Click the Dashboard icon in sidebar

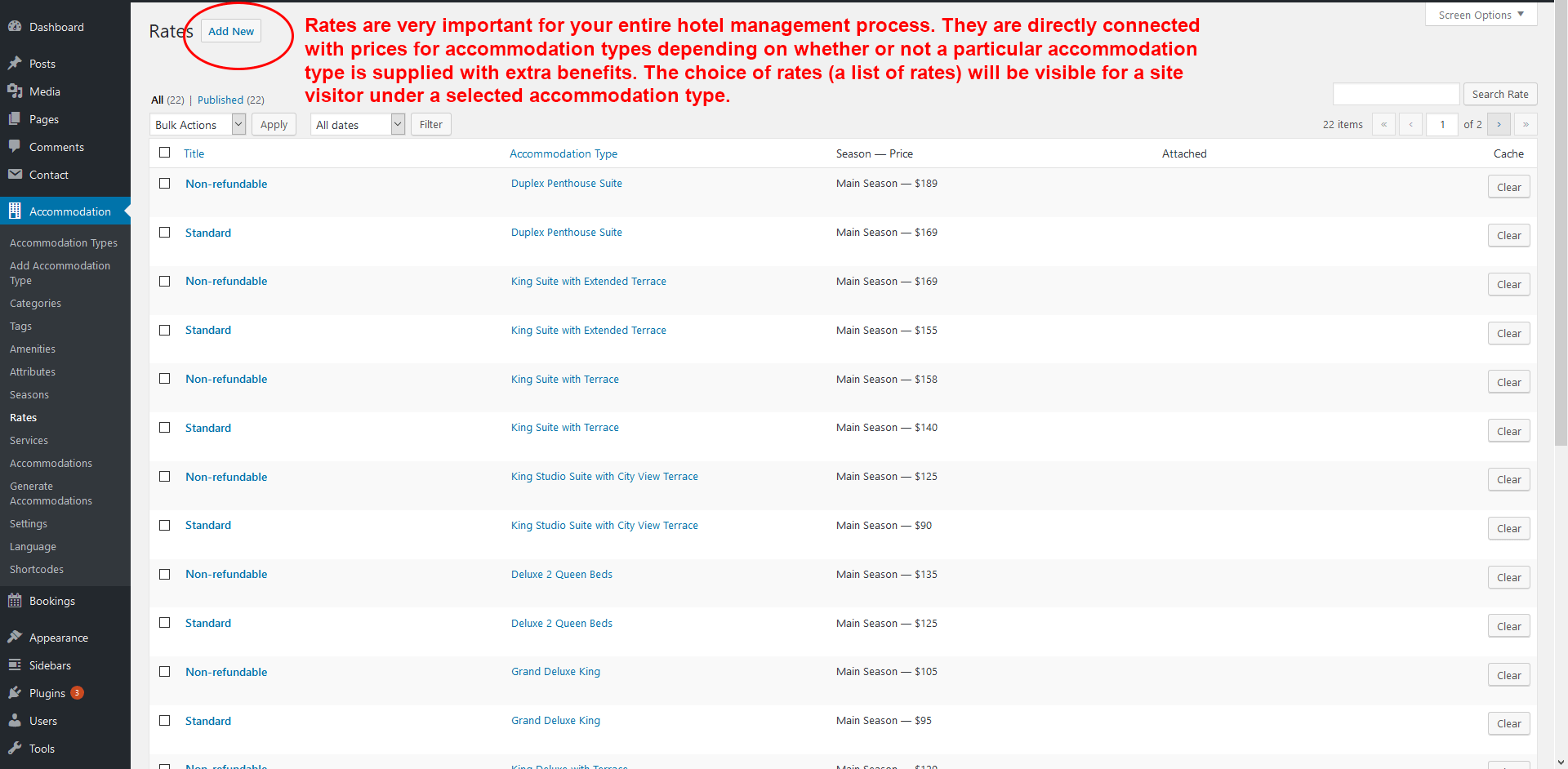click(15, 27)
